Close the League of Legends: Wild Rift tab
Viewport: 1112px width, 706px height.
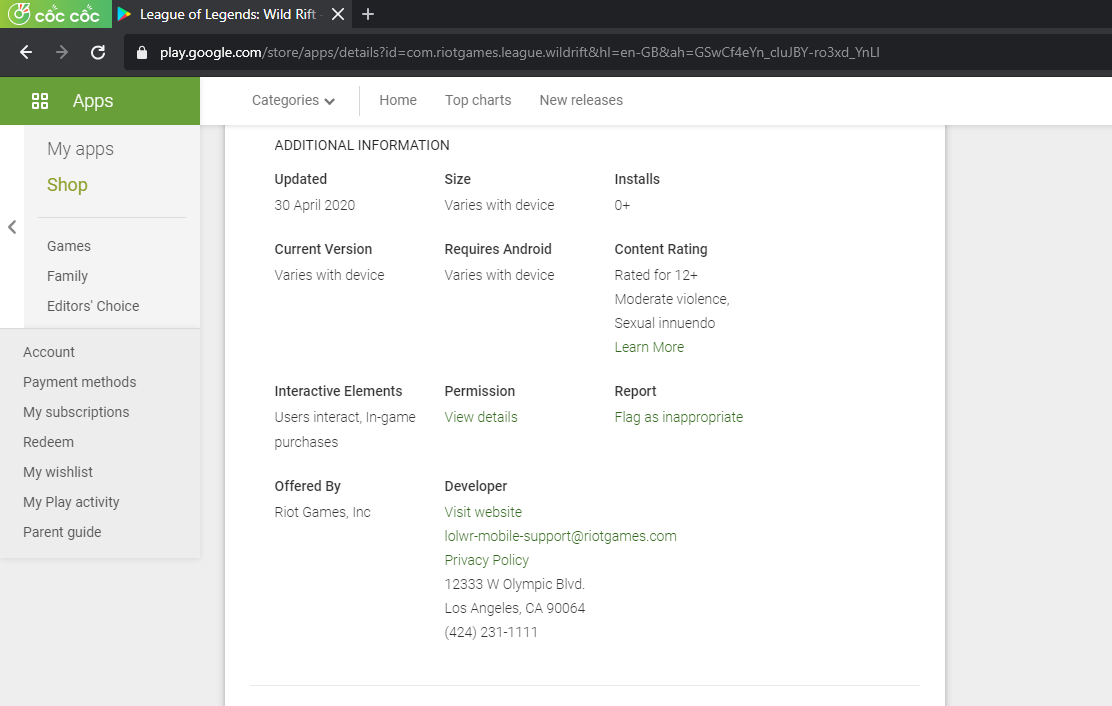[x=338, y=14]
